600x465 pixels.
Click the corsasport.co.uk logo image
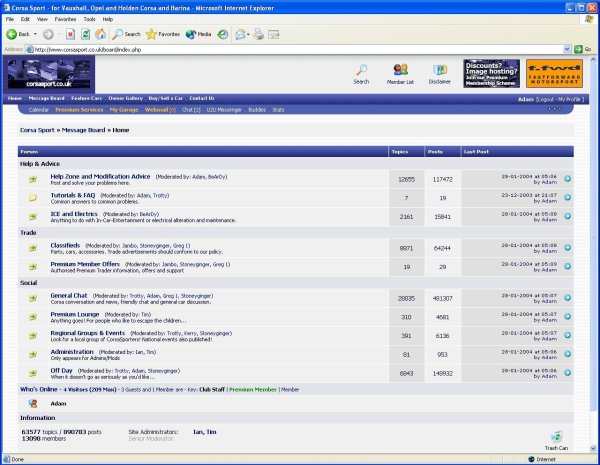pyautogui.click(x=49, y=74)
